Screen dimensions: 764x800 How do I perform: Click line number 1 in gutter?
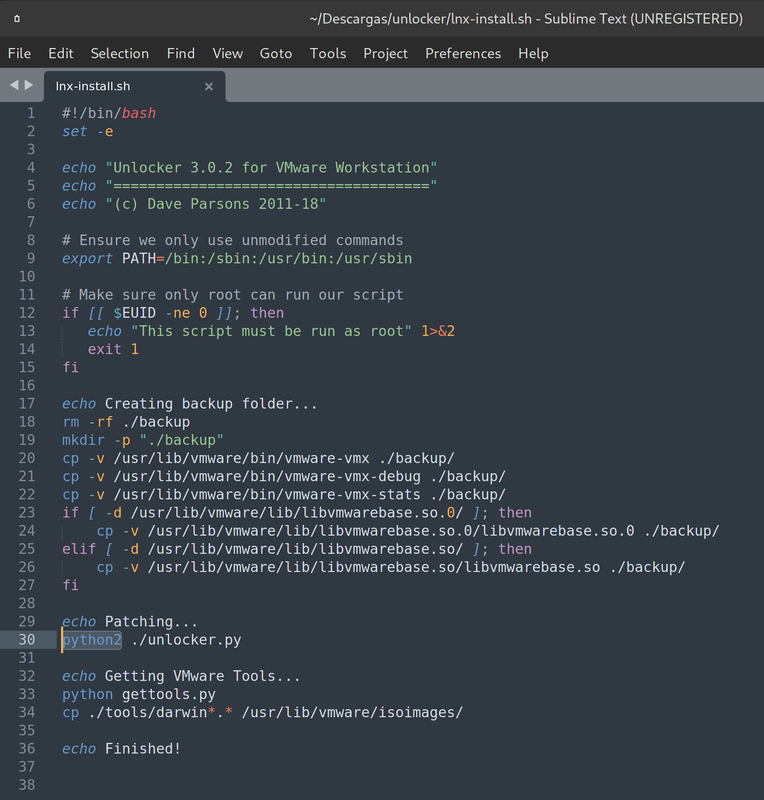click(x=31, y=113)
